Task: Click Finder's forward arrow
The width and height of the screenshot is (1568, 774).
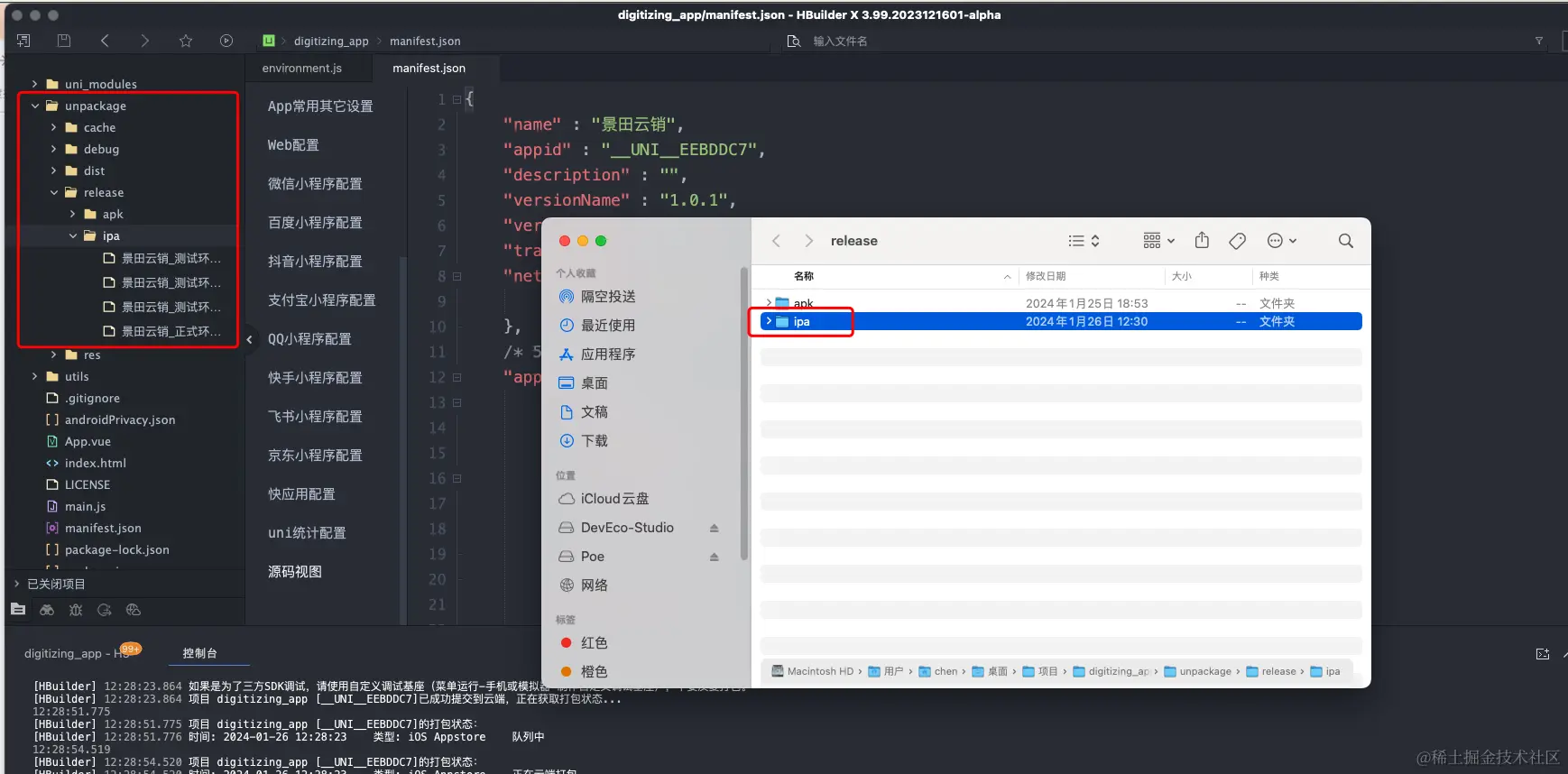Action: coord(808,241)
